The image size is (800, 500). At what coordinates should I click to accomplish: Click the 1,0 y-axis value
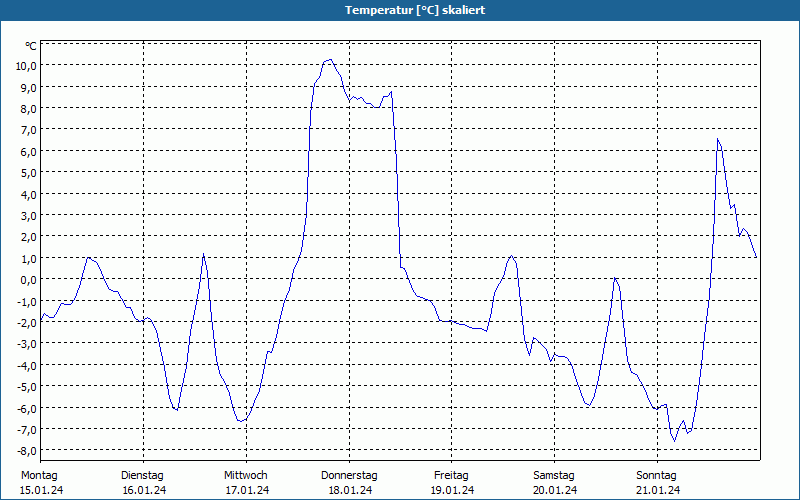tap(29, 259)
